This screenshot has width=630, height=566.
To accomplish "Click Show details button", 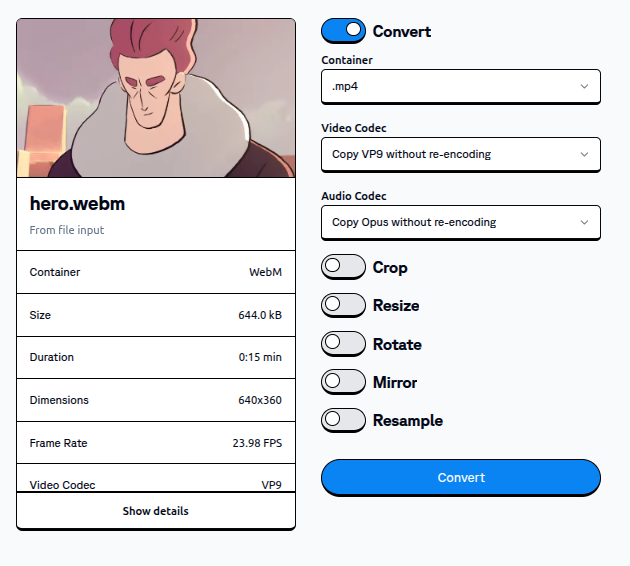I will click(156, 511).
